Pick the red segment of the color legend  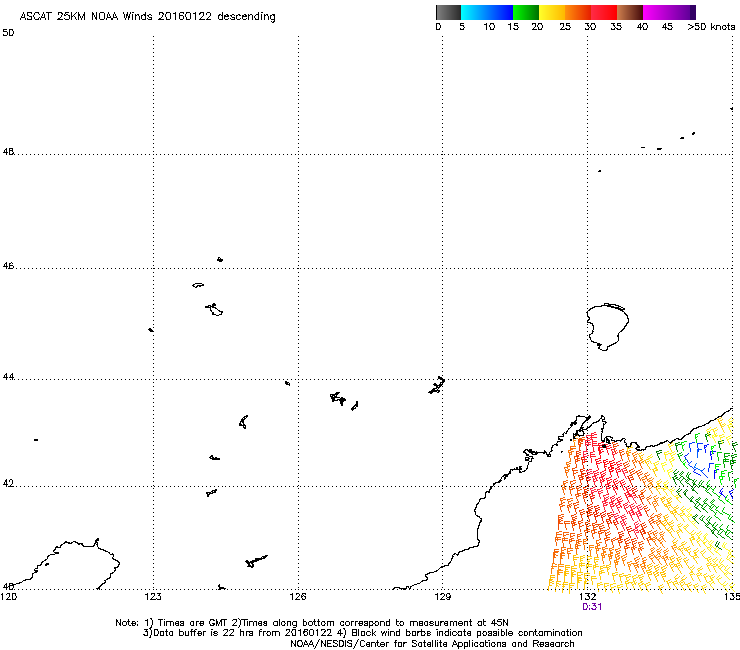[604, 12]
